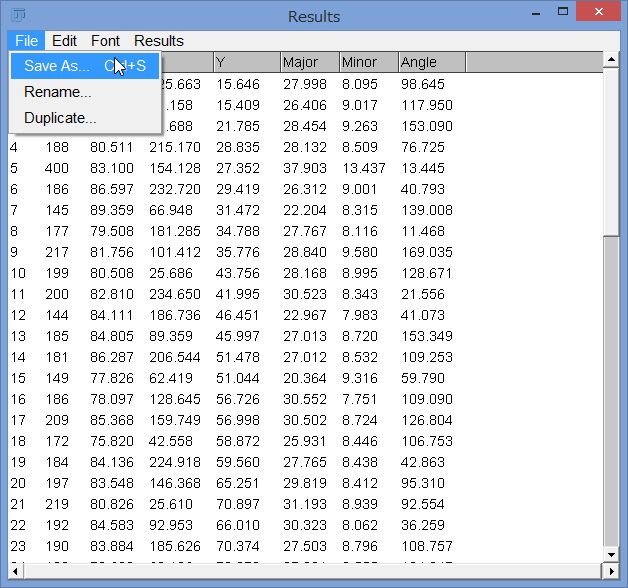The height and width of the screenshot is (588, 628).
Task: Select Angle value 36.259
Action: 423,525
